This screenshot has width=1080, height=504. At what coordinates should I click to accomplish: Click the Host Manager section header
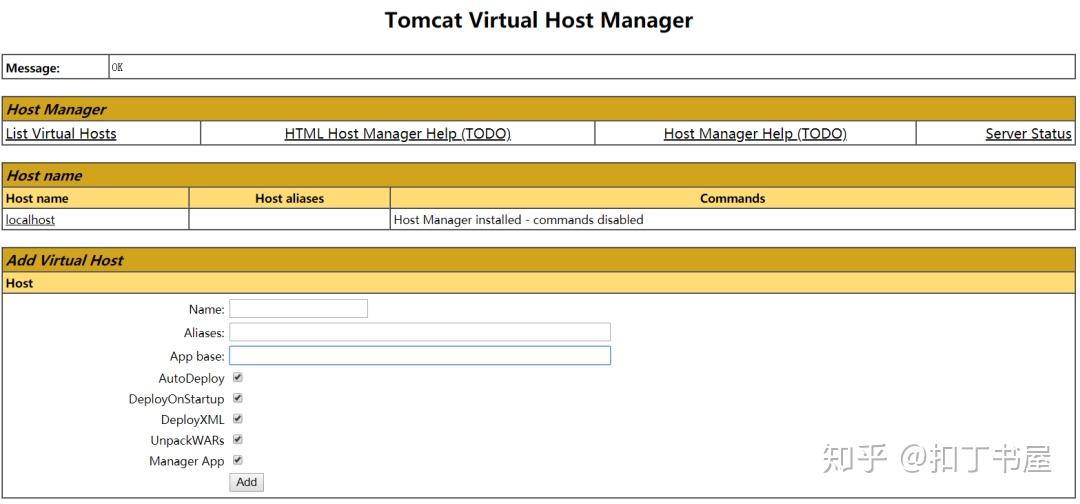[x=538, y=109]
